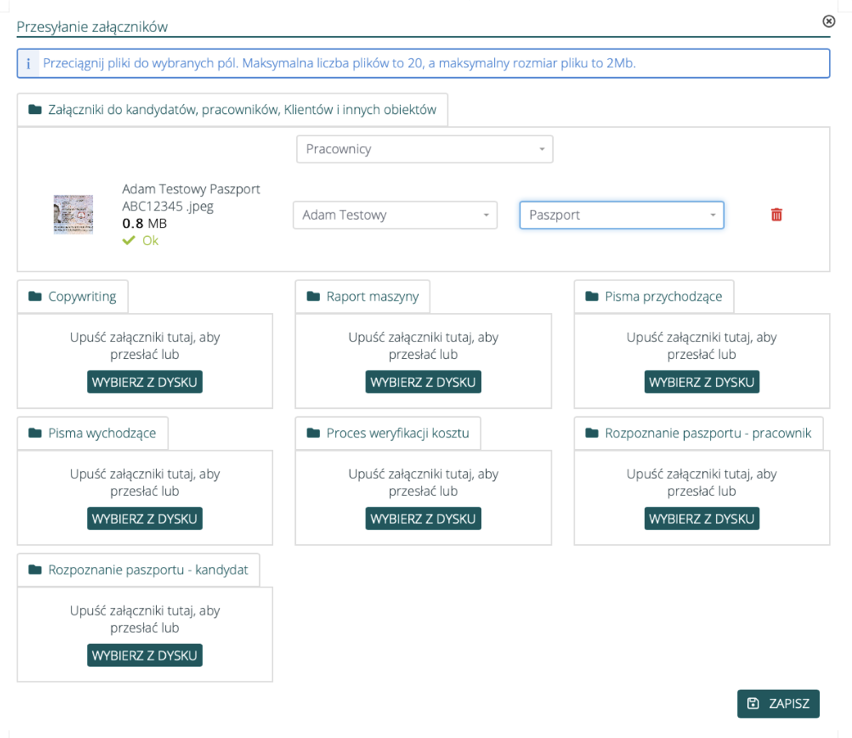Open the Pracownicy dropdown
The height and width of the screenshot is (738, 852).
[x=424, y=149]
